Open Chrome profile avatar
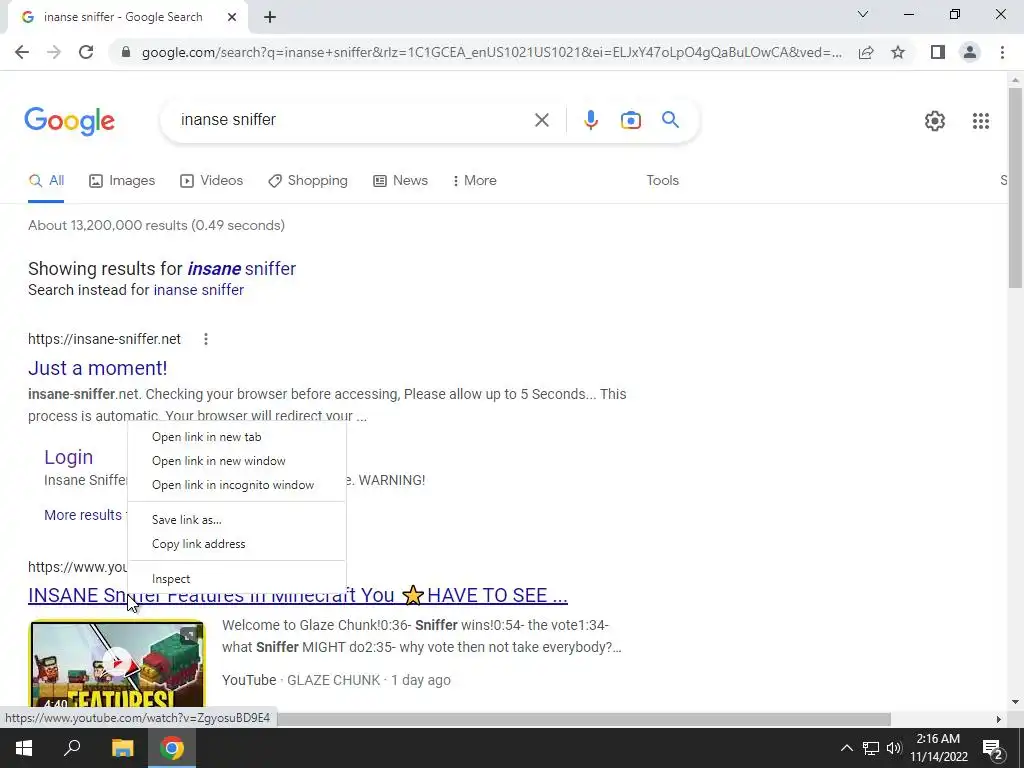Screen dimensions: 1024x768 tap(970, 52)
